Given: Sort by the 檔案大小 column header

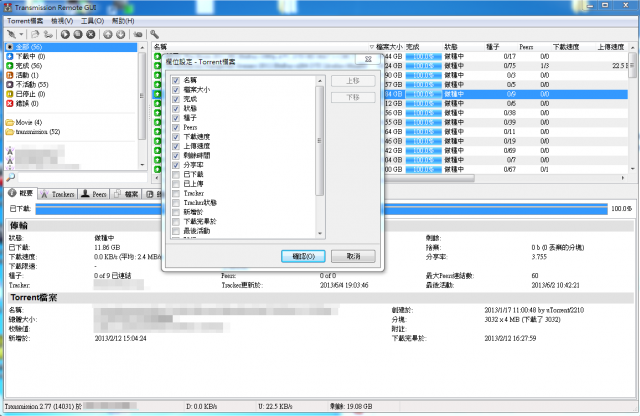Looking at the screenshot, I should coord(389,47).
